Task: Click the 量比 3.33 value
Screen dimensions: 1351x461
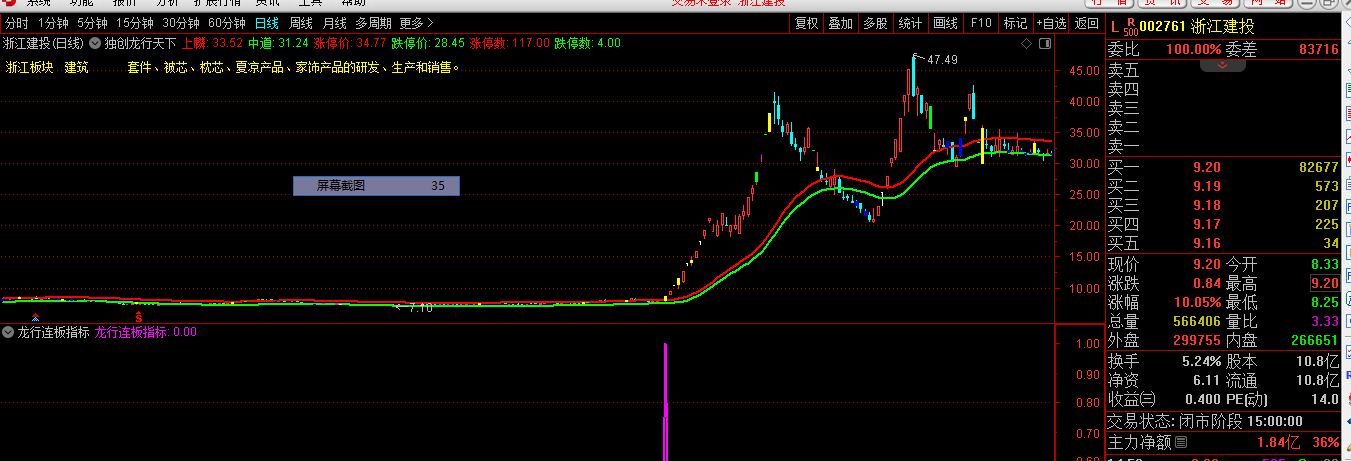Action: pyautogui.click(x=1325, y=322)
